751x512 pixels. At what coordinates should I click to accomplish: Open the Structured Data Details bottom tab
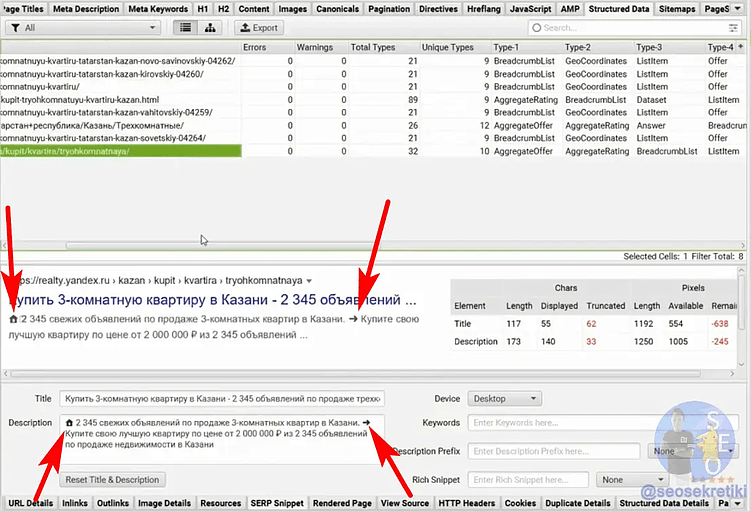[x=664, y=503]
